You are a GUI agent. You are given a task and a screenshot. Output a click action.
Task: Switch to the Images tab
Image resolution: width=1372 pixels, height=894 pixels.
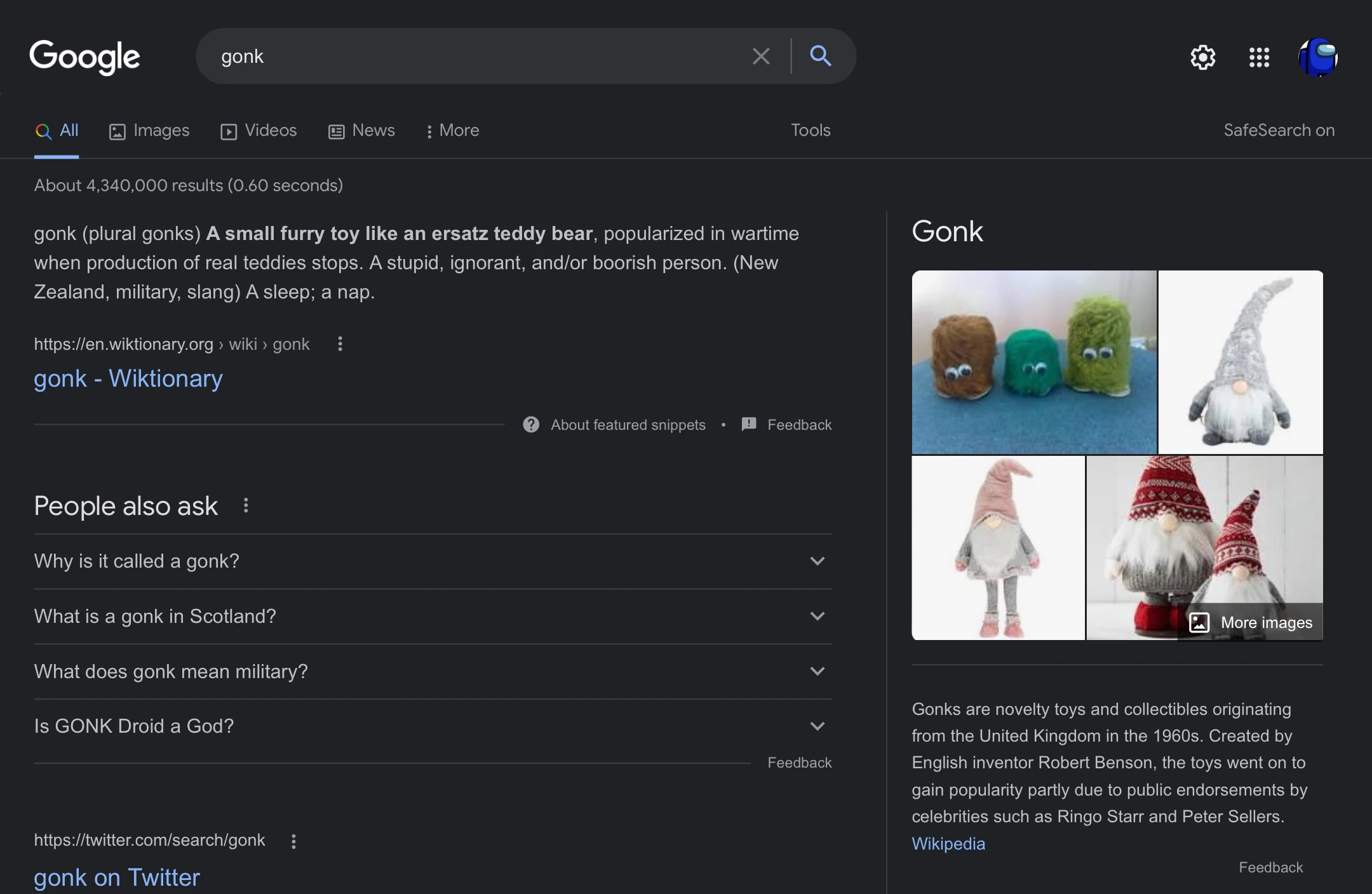click(x=150, y=130)
